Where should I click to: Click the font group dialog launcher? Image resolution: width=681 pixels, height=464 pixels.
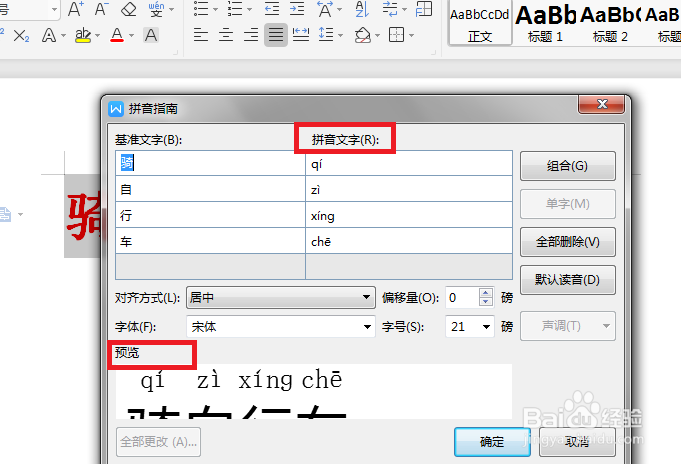point(175,52)
